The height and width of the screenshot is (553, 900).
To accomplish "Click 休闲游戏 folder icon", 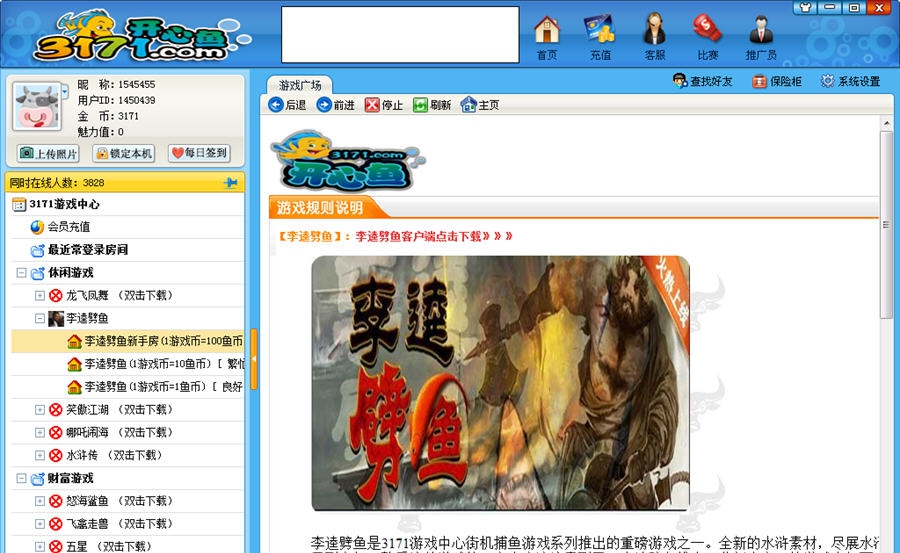I will pyautogui.click(x=37, y=273).
